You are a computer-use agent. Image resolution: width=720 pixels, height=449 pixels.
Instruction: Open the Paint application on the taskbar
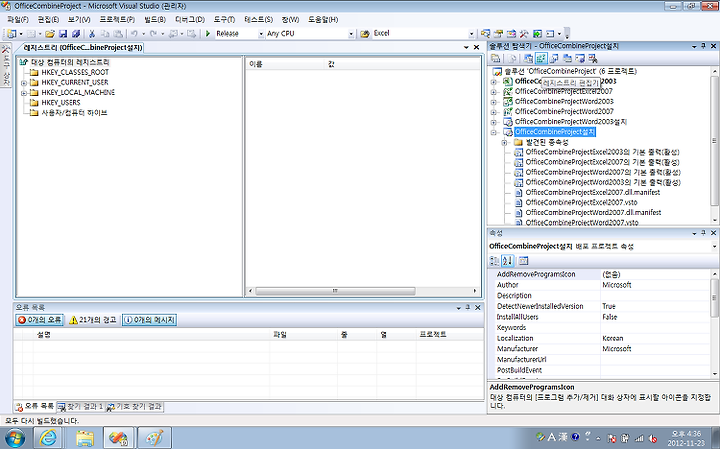tap(154, 438)
